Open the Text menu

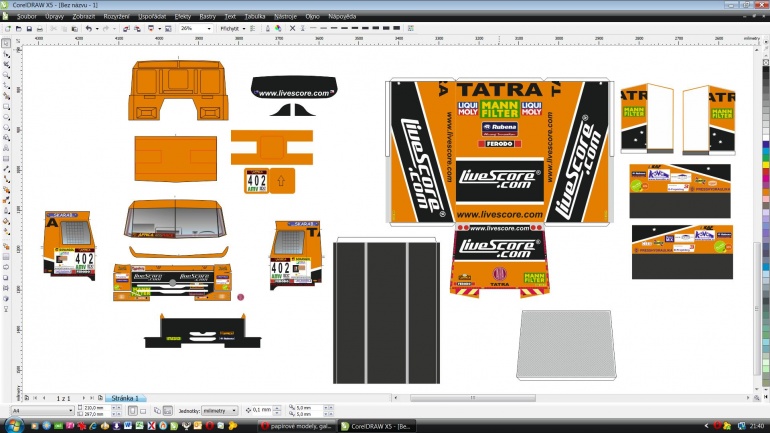click(230, 17)
